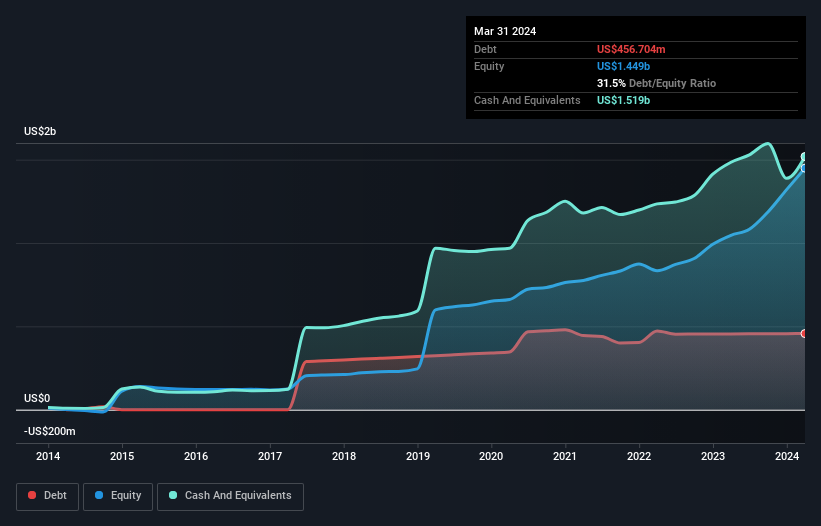Click the US$456.704m debt value

[x=631, y=49]
